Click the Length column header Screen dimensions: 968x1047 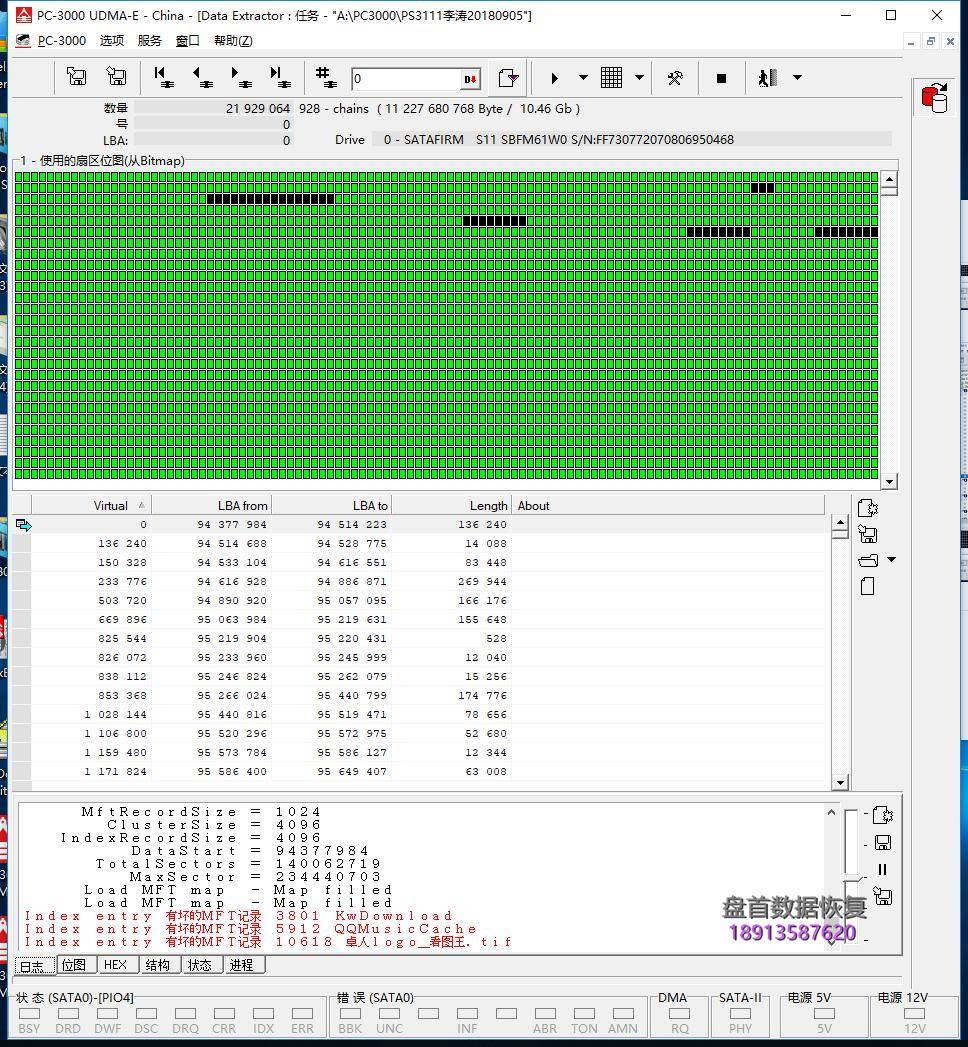[x=488, y=506]
